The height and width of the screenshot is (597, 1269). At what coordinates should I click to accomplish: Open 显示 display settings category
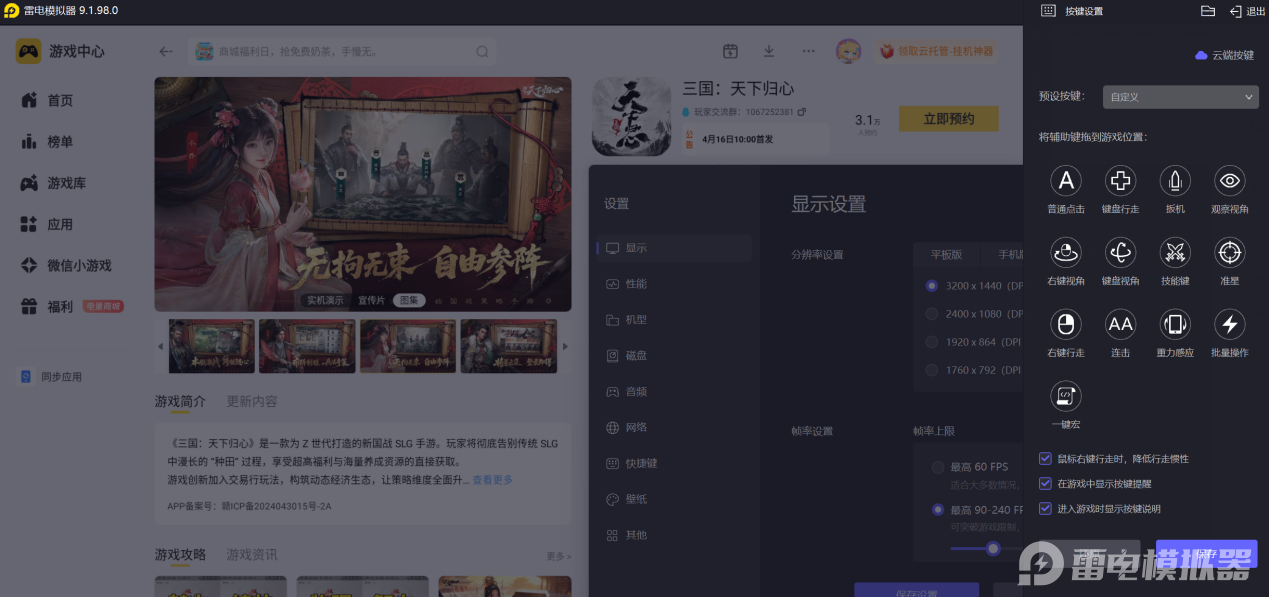pos(676,248)
